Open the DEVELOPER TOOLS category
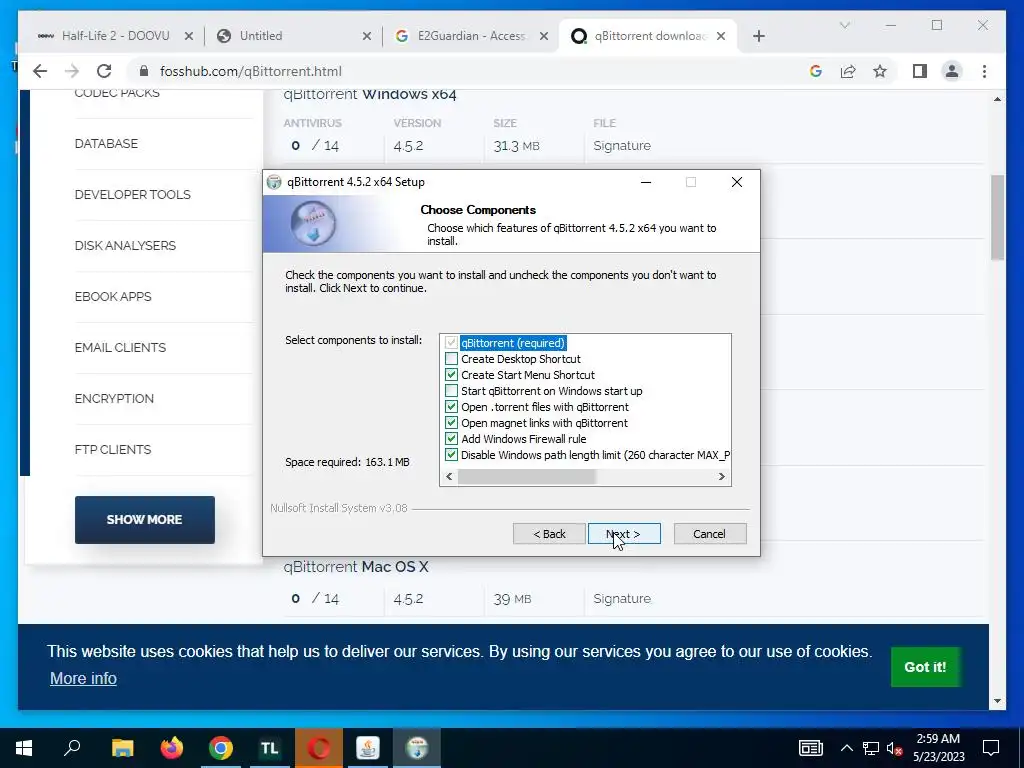The image size is (1024, 768). 133,195
